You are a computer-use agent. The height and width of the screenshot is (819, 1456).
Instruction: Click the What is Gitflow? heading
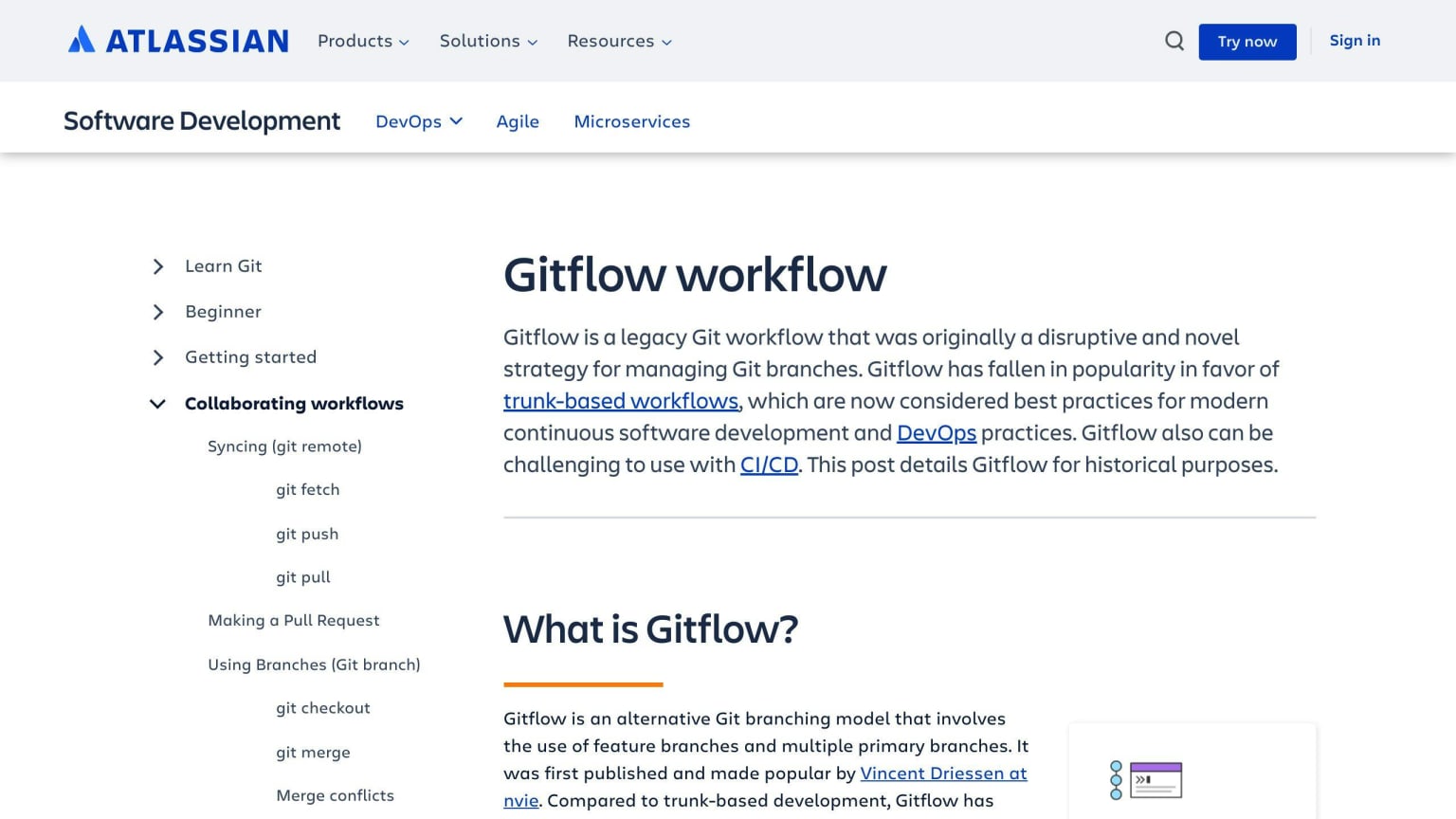point(650,629)
